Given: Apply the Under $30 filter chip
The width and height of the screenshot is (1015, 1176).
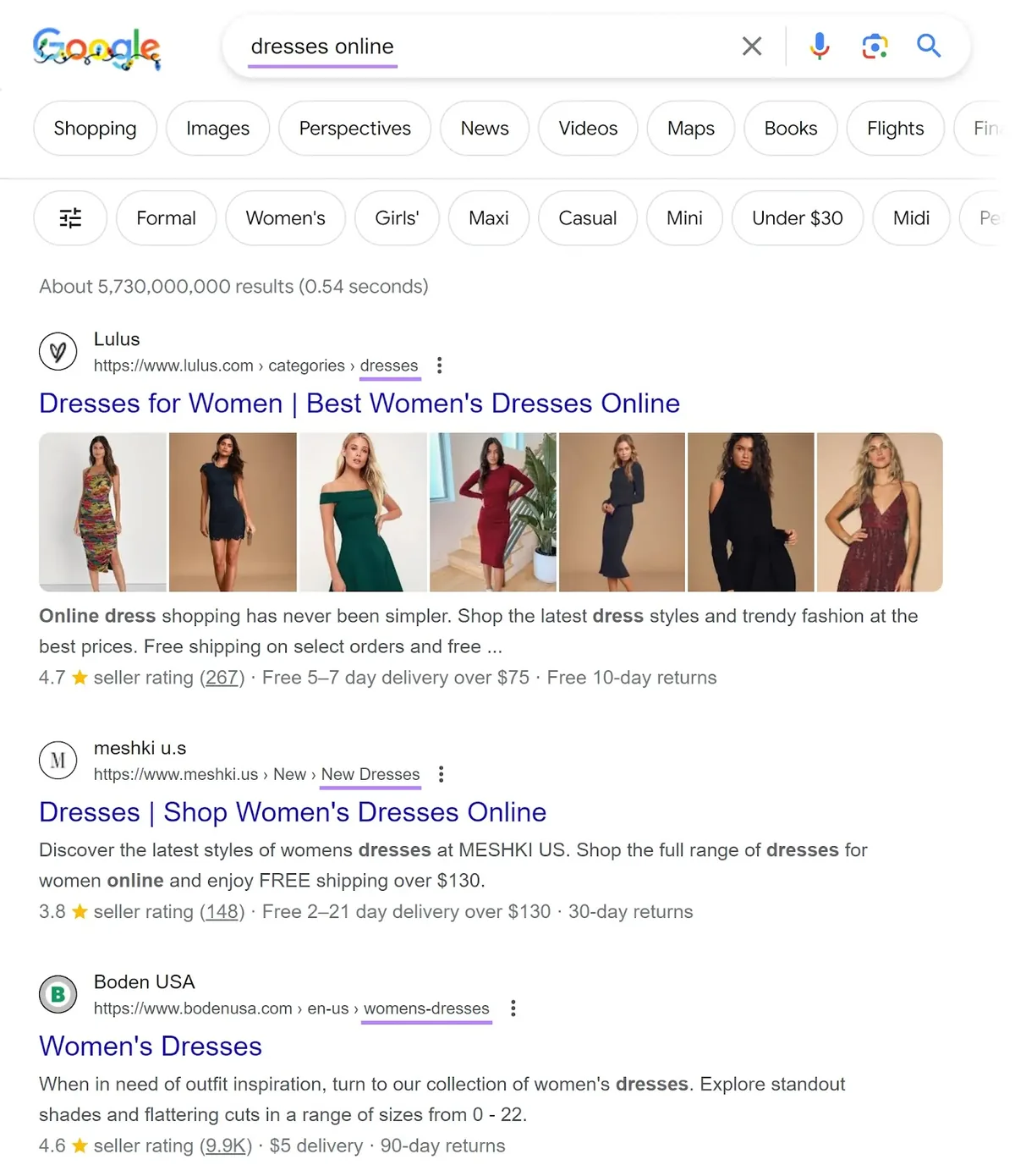Looking at the screenshot, I should [798, 218].
